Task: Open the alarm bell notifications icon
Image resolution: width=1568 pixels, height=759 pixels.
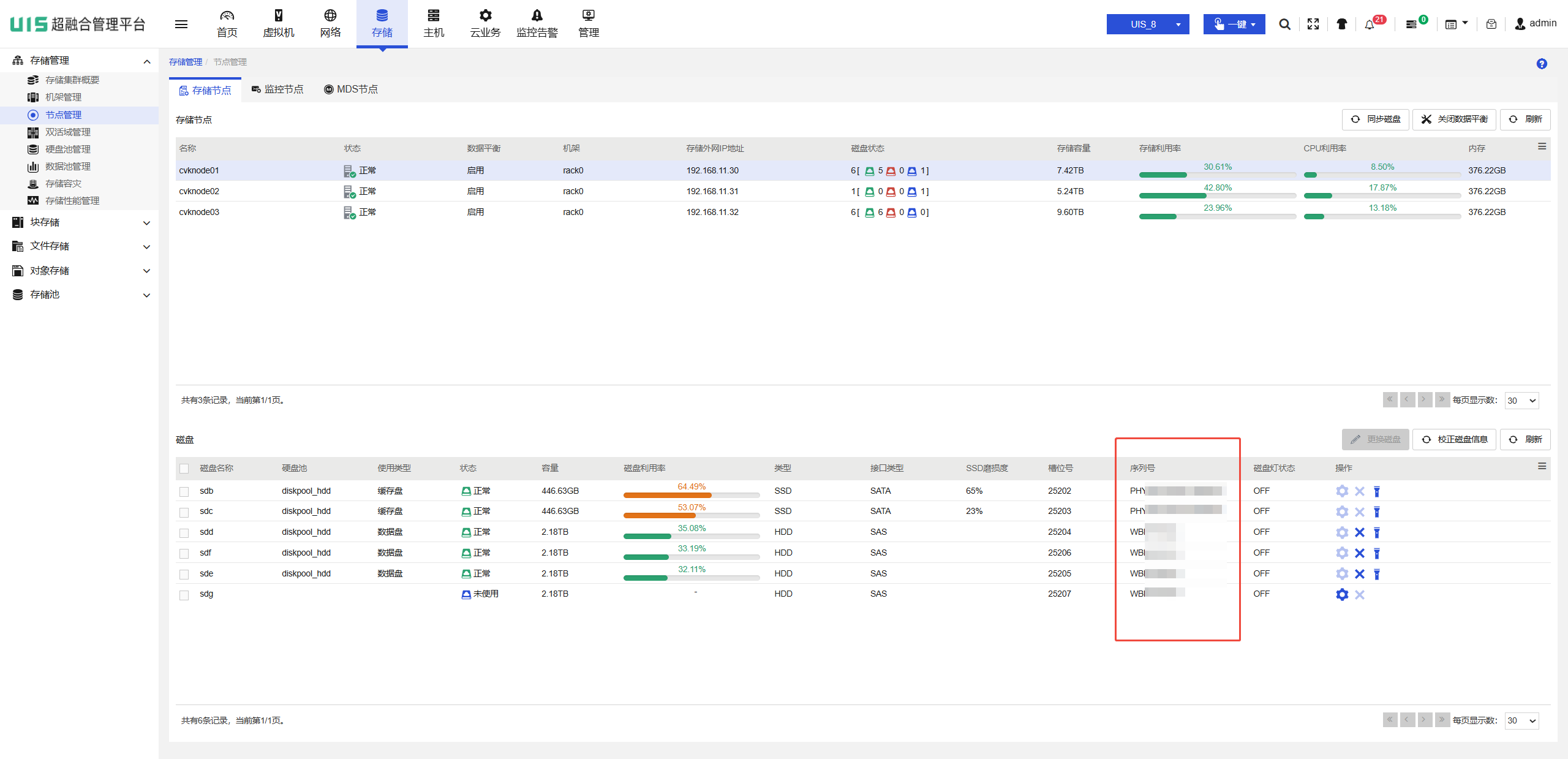Action: point(1370,25)
